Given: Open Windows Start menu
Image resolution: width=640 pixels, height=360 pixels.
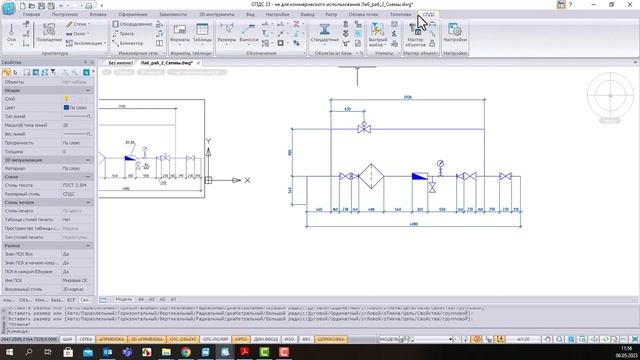Looking at the screenshot, I should (9, 352).
